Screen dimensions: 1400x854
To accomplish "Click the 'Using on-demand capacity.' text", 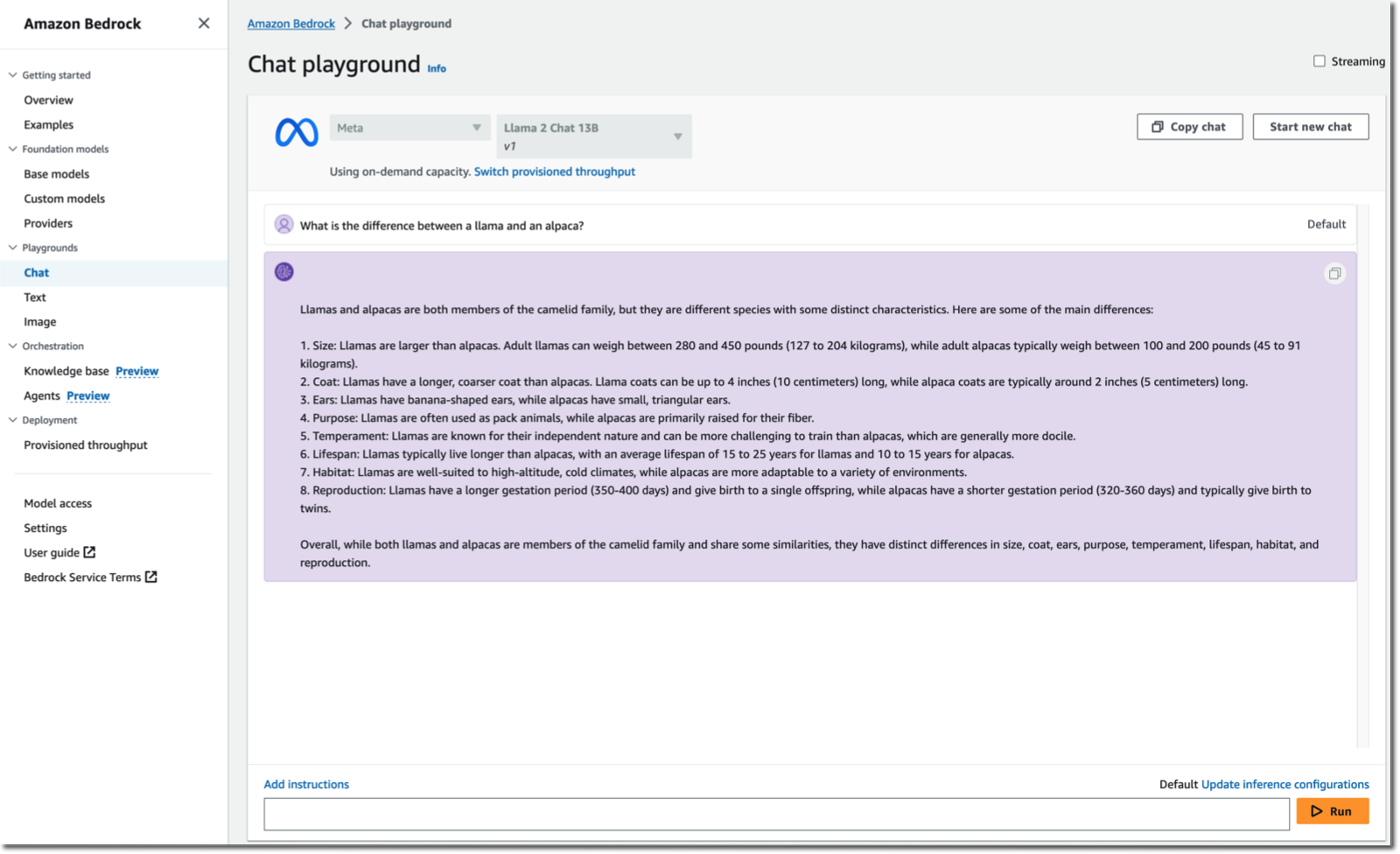I will (400, 171).
